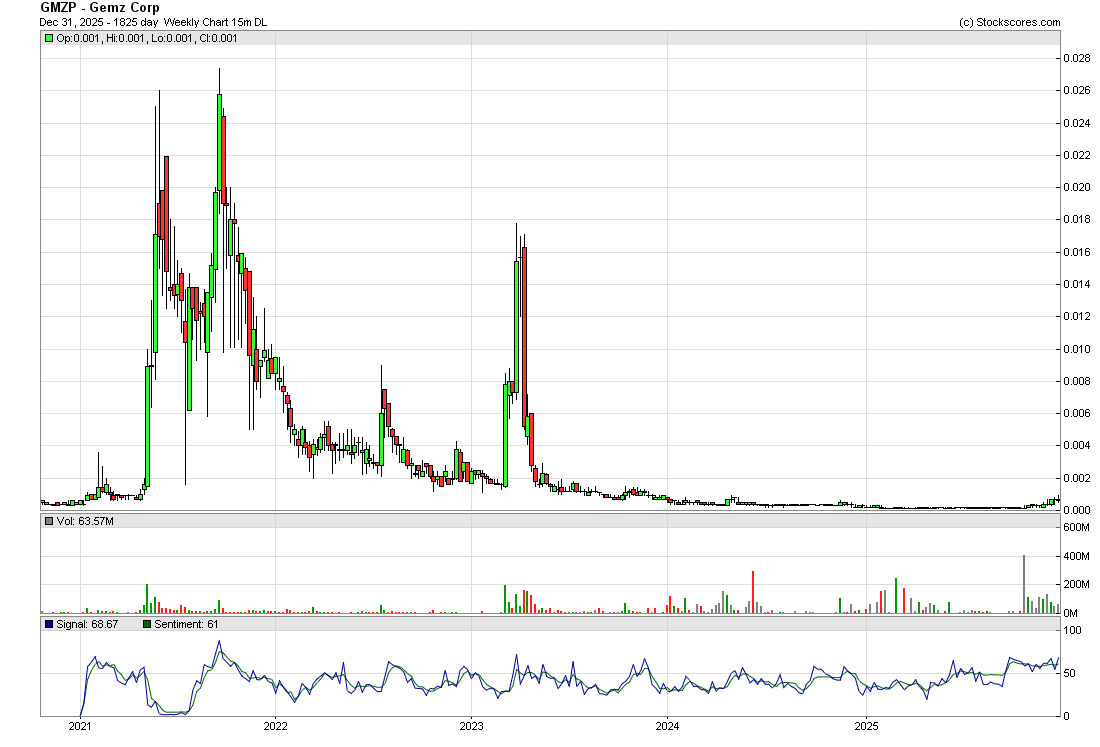Viewport: 1100px width, 747px height.
Task: Click the Vol: 63.57M label
Action: pyautogui.click(x=85, y=521)
